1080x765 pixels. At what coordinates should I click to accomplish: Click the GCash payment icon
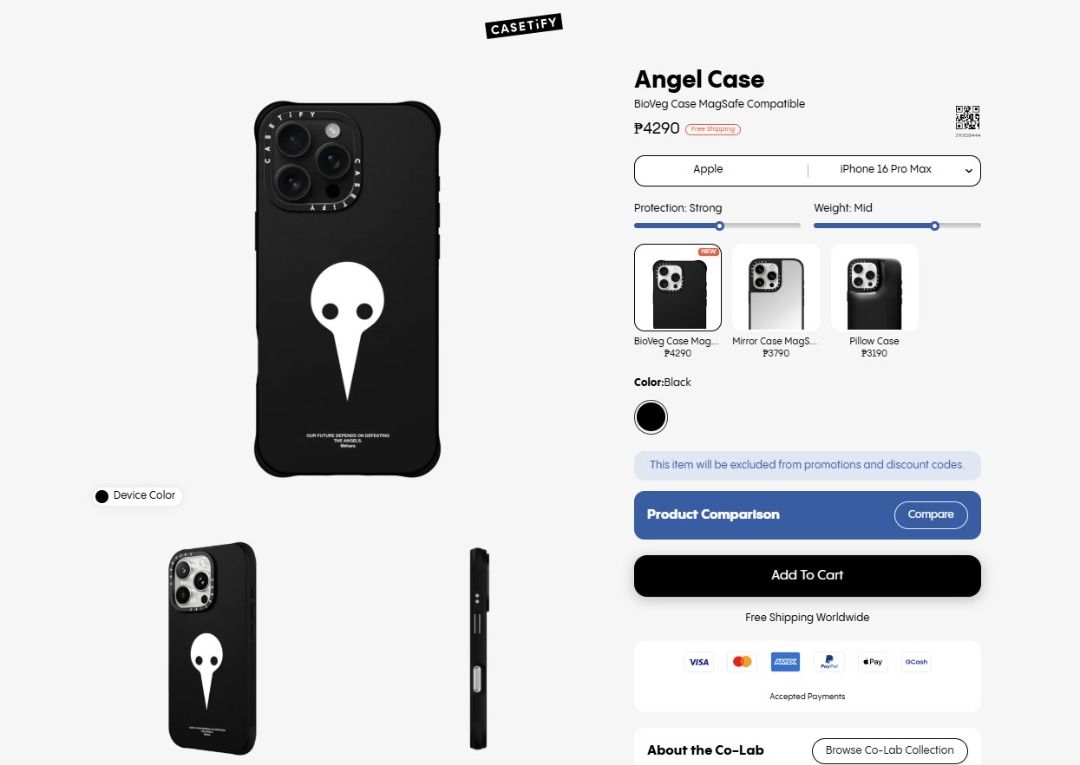click(916, 662)
